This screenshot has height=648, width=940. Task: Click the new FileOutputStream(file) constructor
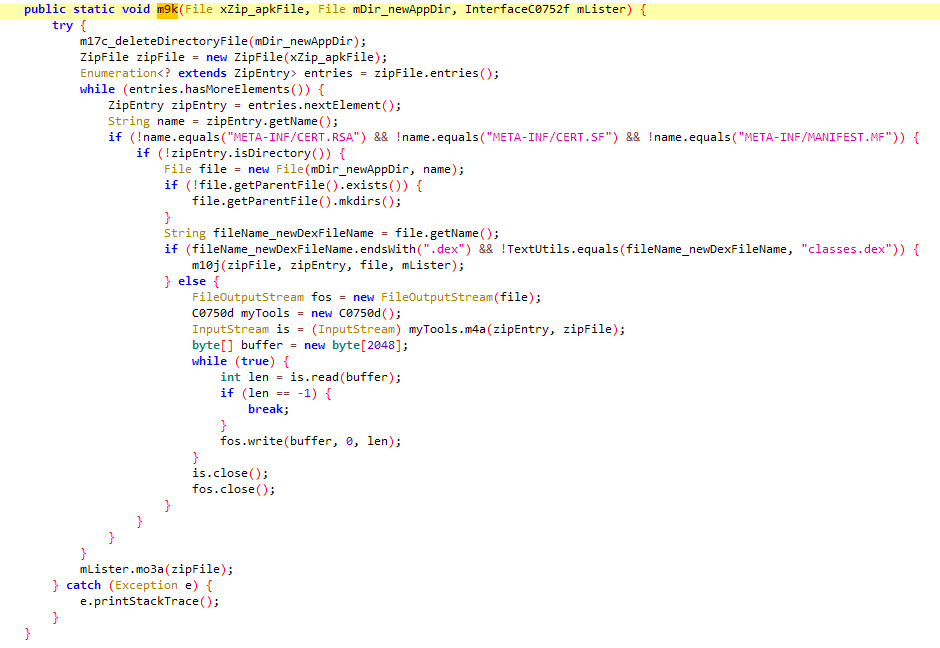(443, 297)
